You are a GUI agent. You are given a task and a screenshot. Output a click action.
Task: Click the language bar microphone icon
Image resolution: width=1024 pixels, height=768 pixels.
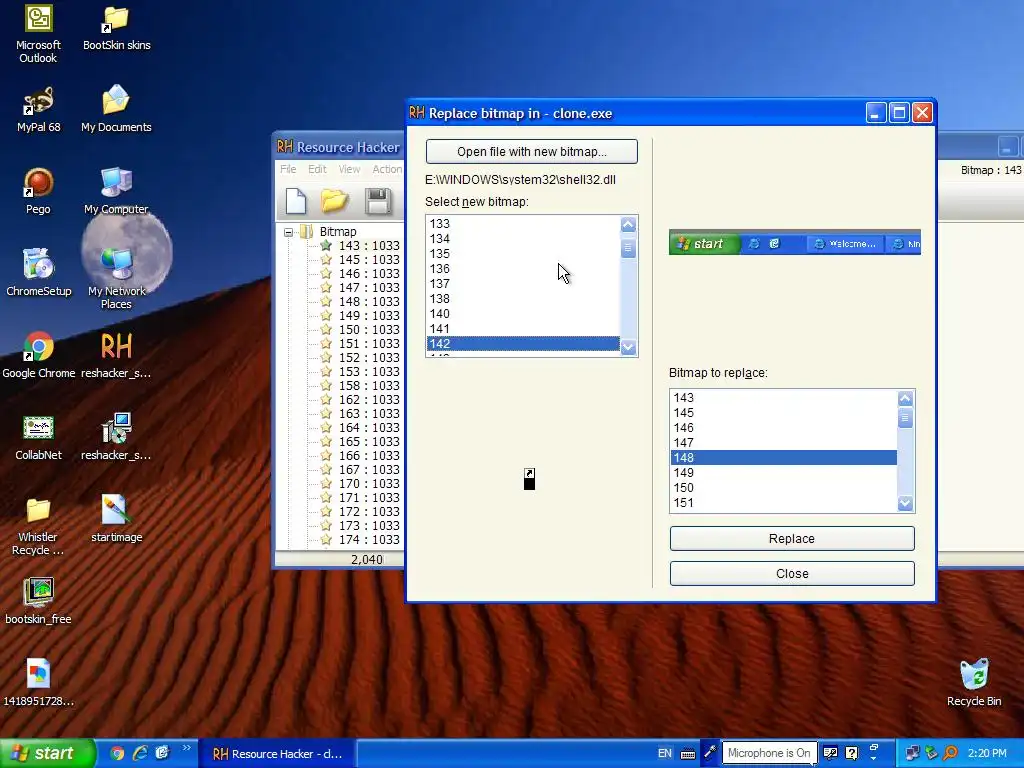point(709,753)
